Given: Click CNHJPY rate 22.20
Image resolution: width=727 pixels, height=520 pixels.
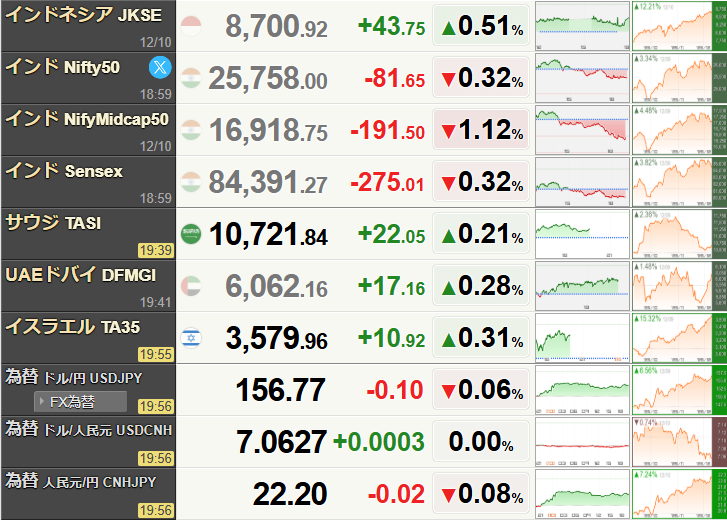Looking at the screenshot, I should [290, 494].
